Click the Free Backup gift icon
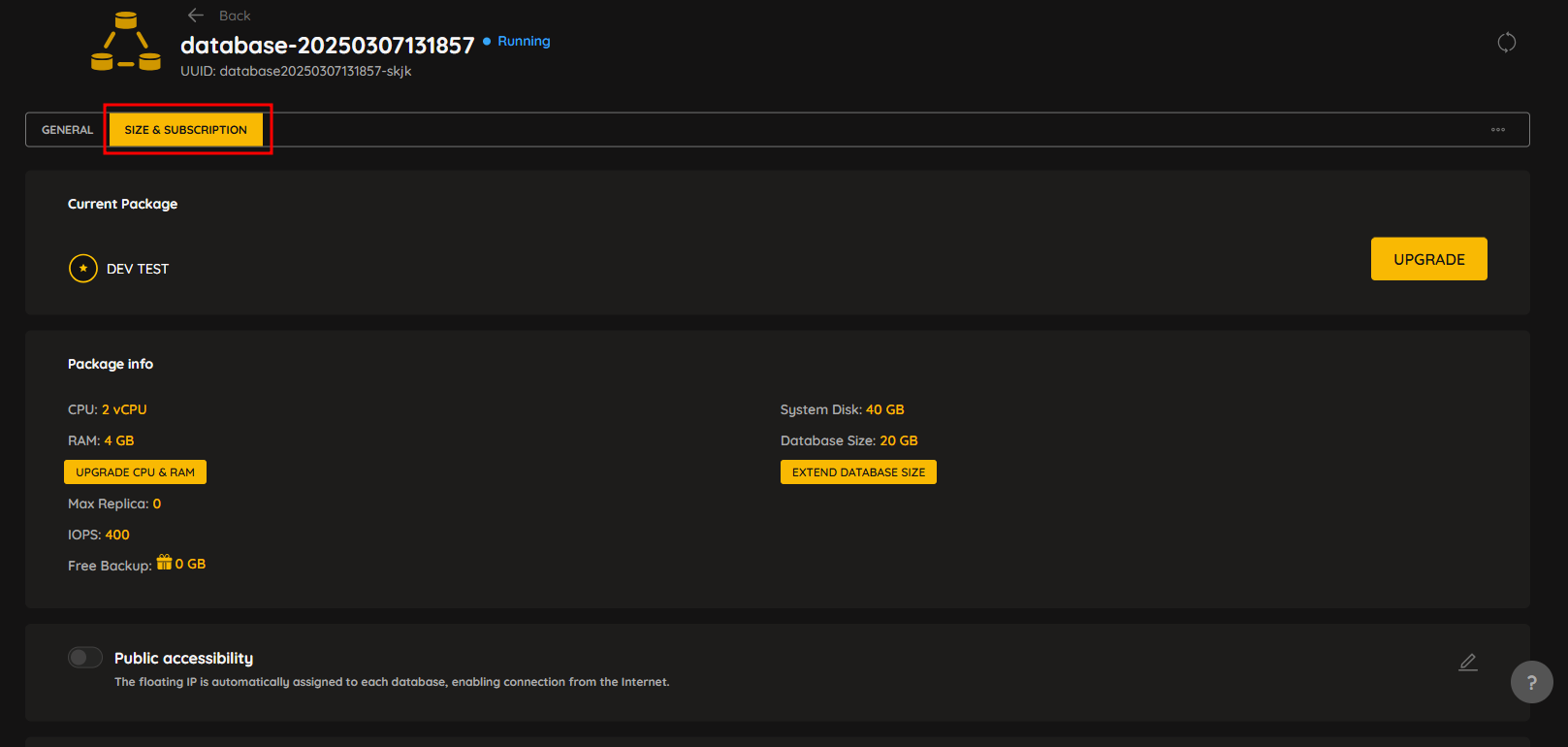Viewport: 1568px width, 747px height. (x=164, y=563)
